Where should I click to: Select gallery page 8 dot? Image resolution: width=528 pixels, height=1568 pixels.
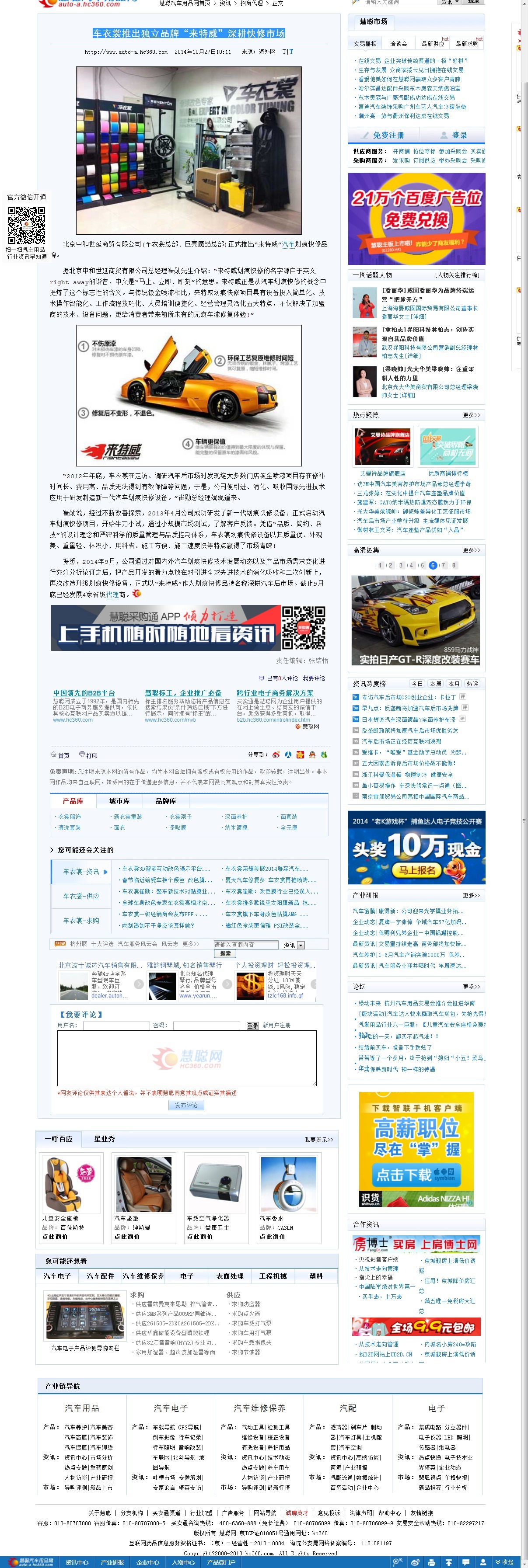454,565
